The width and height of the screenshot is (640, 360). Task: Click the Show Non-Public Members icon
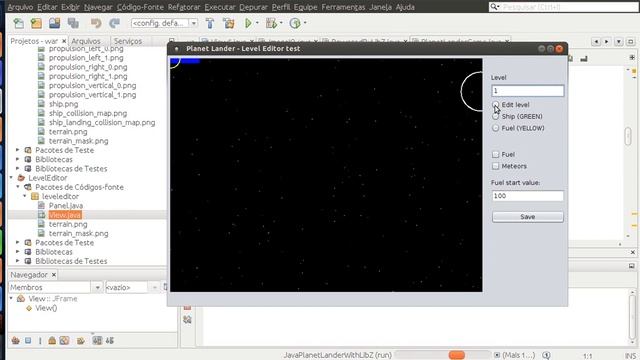click(x=52, y=340)
